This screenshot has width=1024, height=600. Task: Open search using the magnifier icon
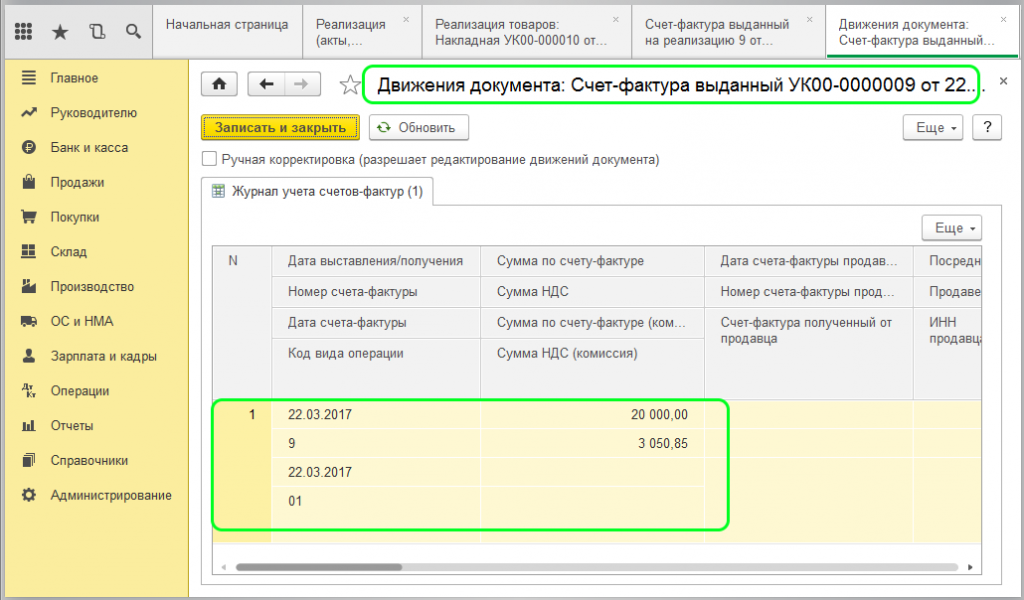[133, 31]
